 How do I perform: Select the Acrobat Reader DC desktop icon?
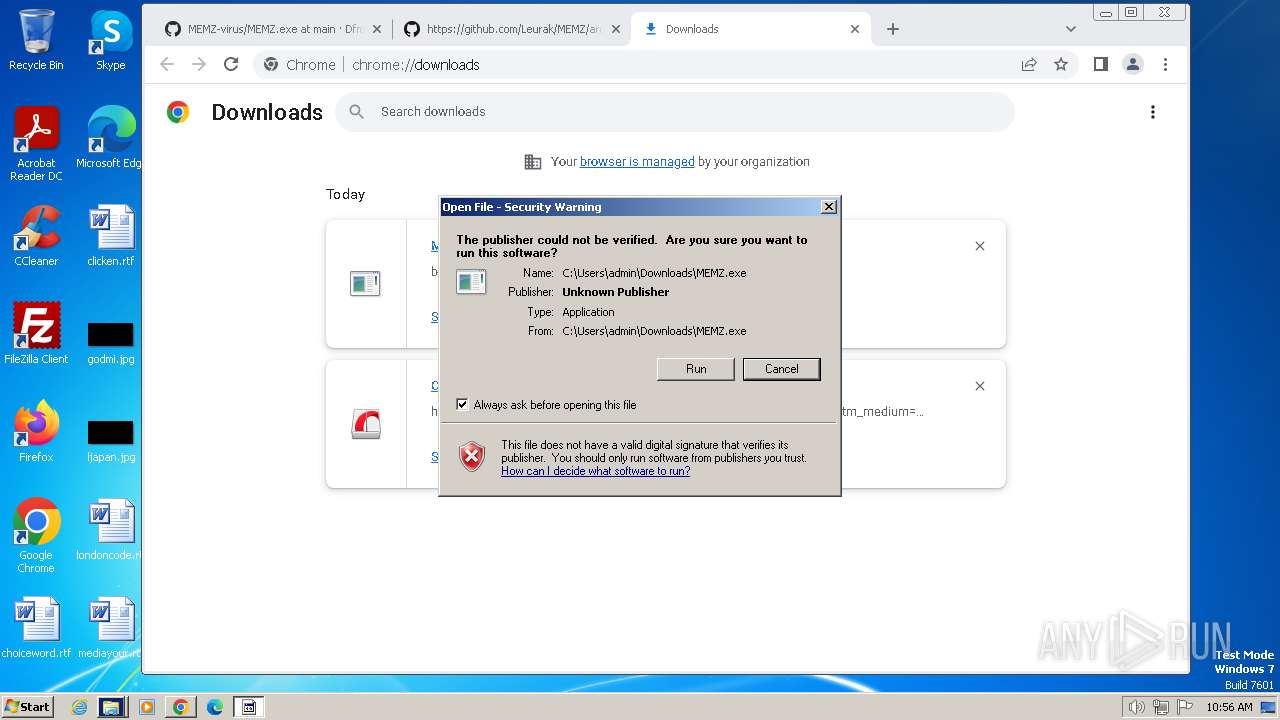(x=36, y=144)
